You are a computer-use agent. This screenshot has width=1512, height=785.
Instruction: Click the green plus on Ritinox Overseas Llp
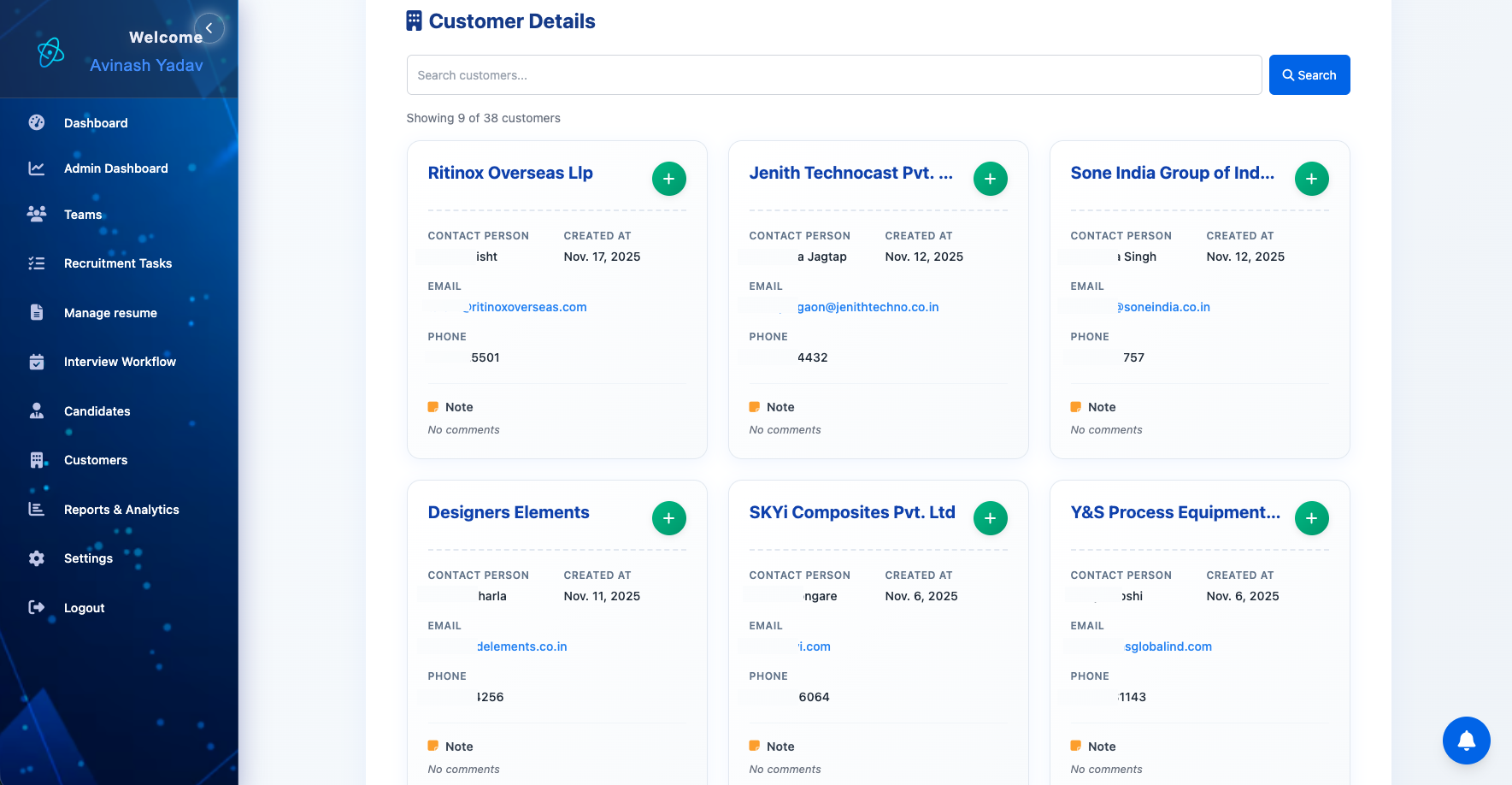pyautogui.click(x=668, y=179)
